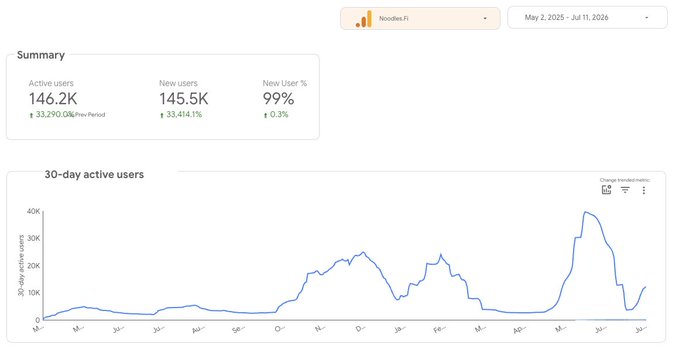The image size is (679, 362).
Task: Click the 10K y-axis label
Action: 33,293
